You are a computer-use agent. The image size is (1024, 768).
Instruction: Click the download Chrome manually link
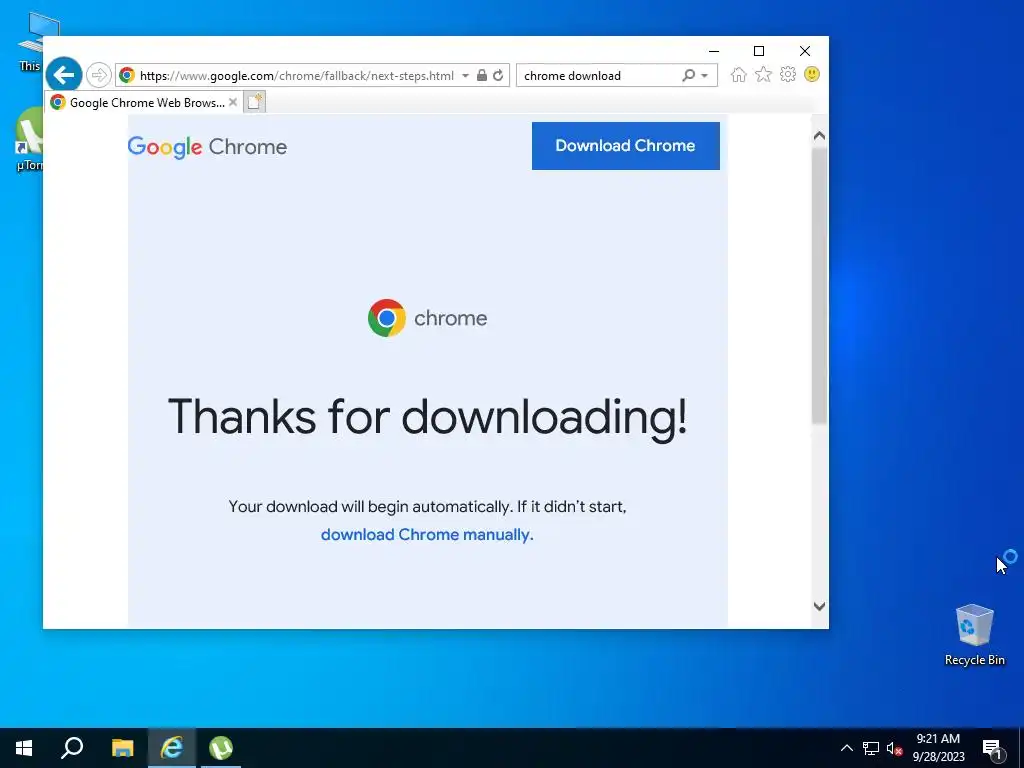pos(427,534)
